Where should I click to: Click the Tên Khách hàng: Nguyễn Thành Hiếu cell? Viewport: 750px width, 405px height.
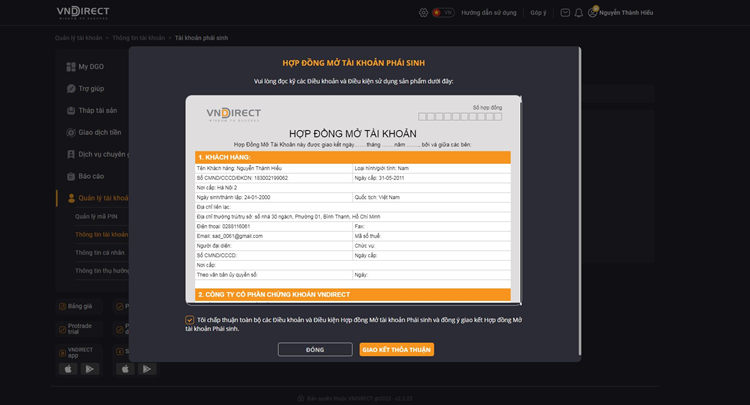[274, 168]
